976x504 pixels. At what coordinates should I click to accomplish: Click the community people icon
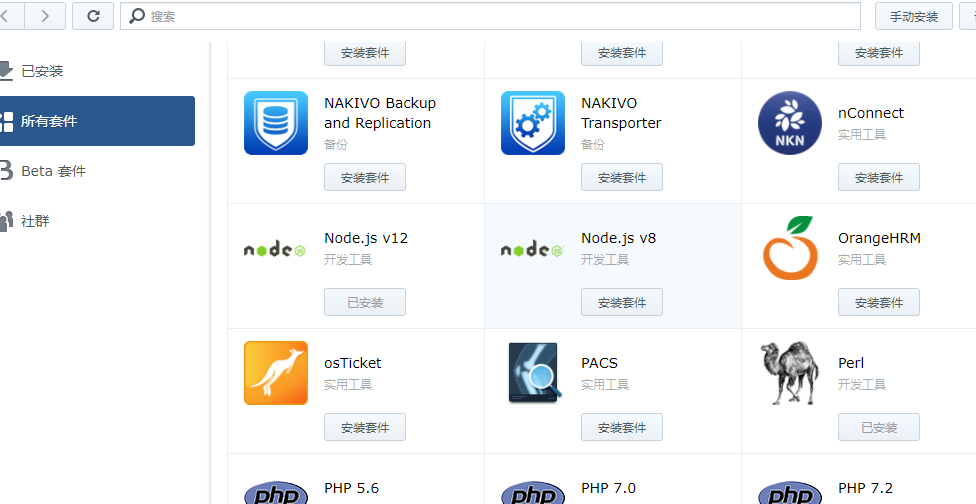(6, 221)
